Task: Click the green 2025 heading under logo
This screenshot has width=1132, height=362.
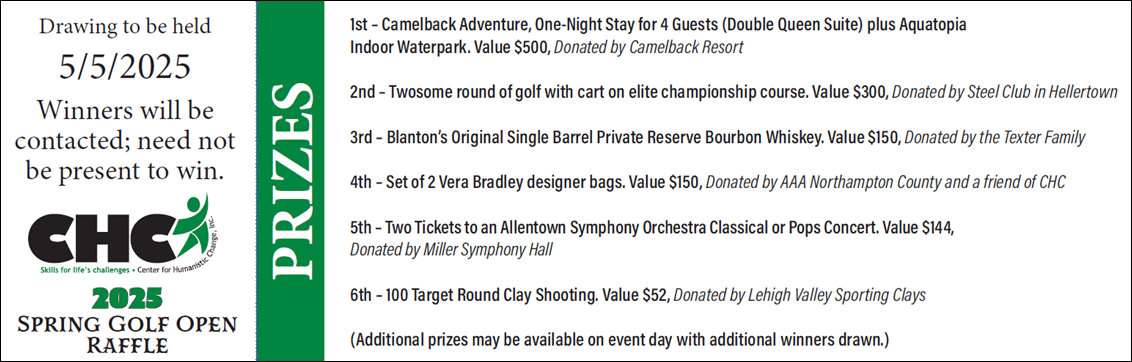Action: 127,299
